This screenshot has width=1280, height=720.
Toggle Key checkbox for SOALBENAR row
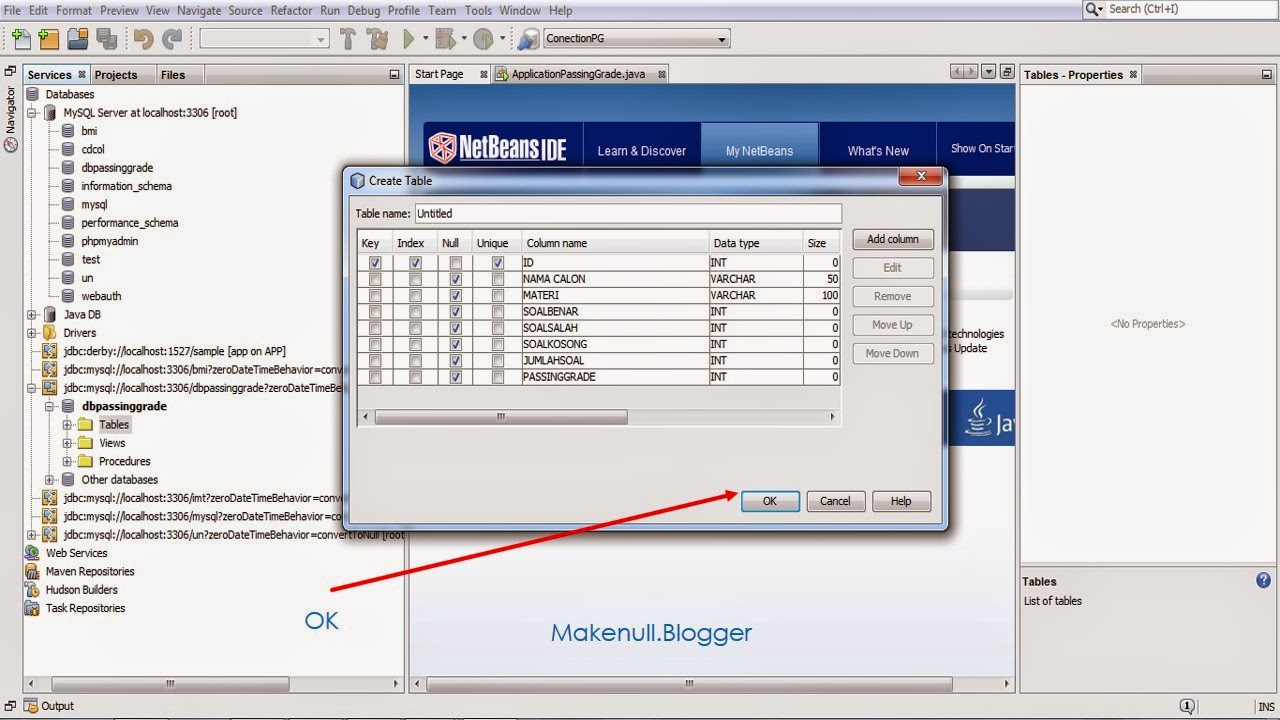(375, 312)
